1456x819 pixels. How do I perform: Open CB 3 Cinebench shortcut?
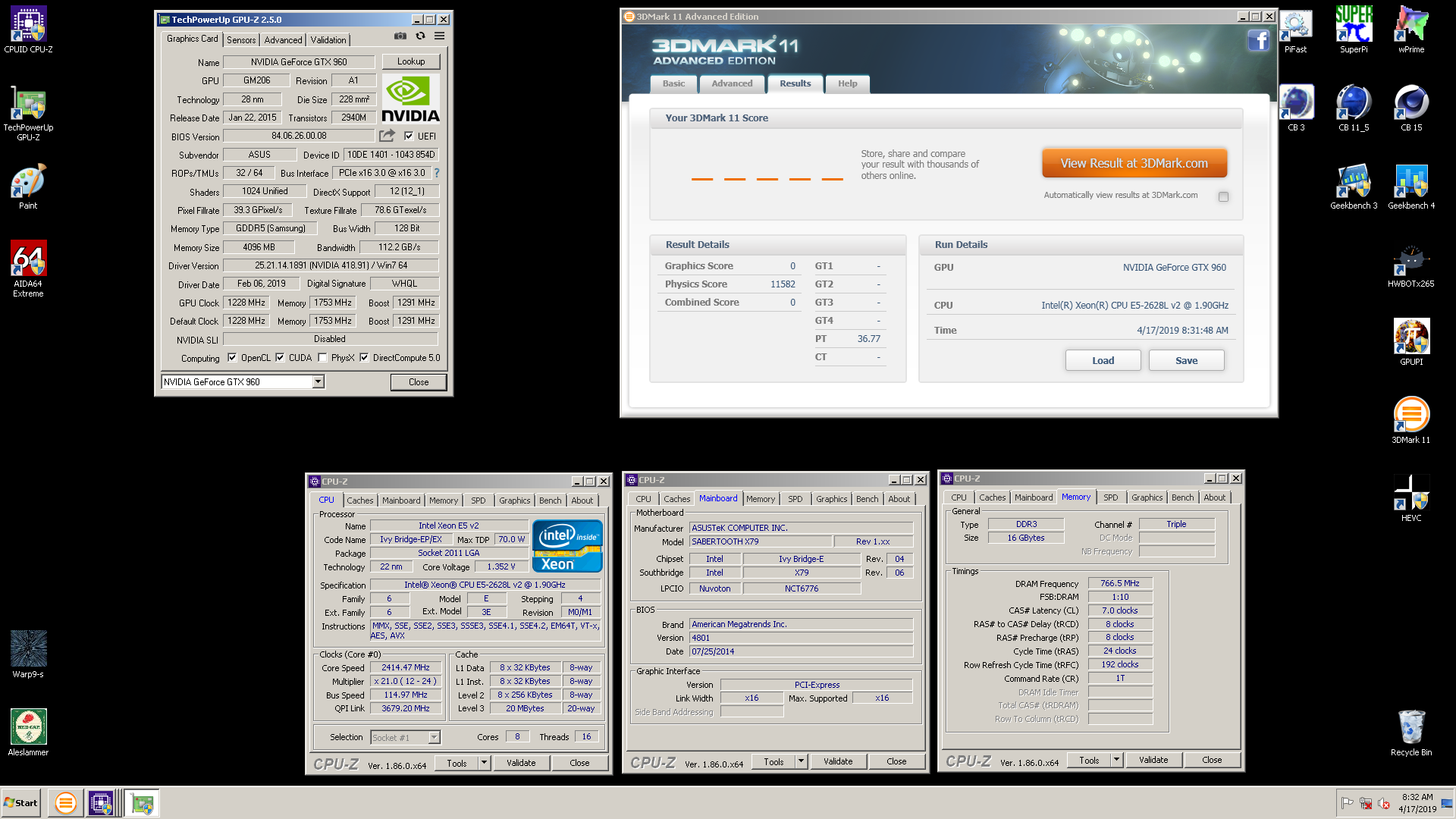1296,108
